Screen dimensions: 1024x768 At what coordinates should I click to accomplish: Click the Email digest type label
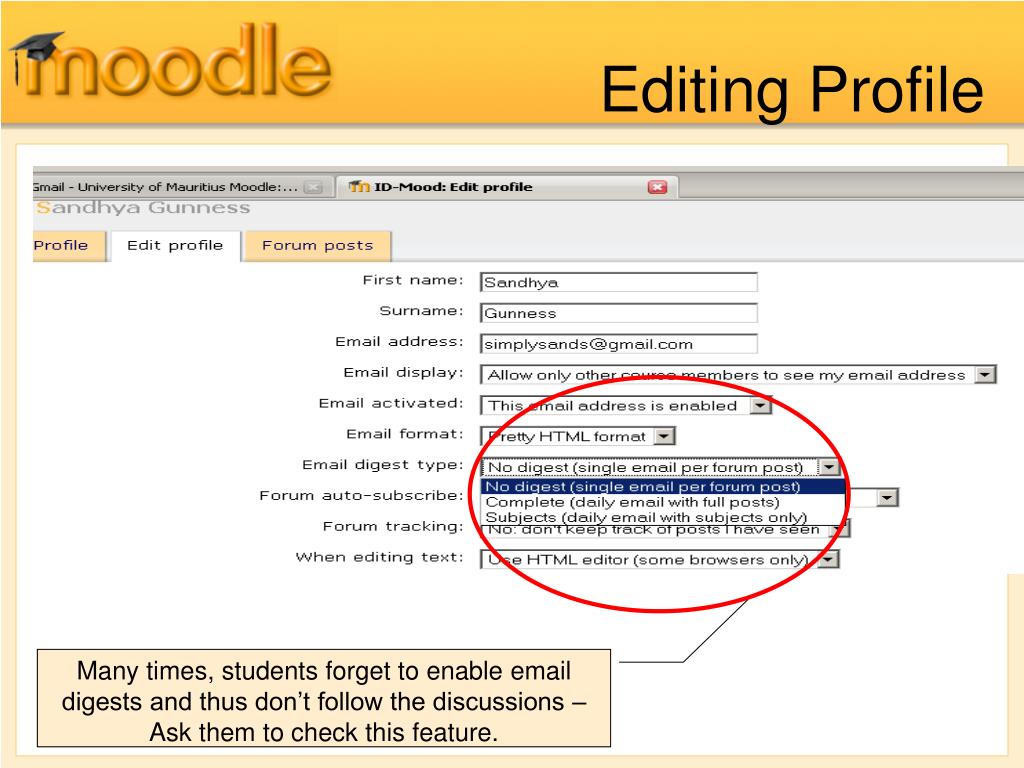pos(382,465)
